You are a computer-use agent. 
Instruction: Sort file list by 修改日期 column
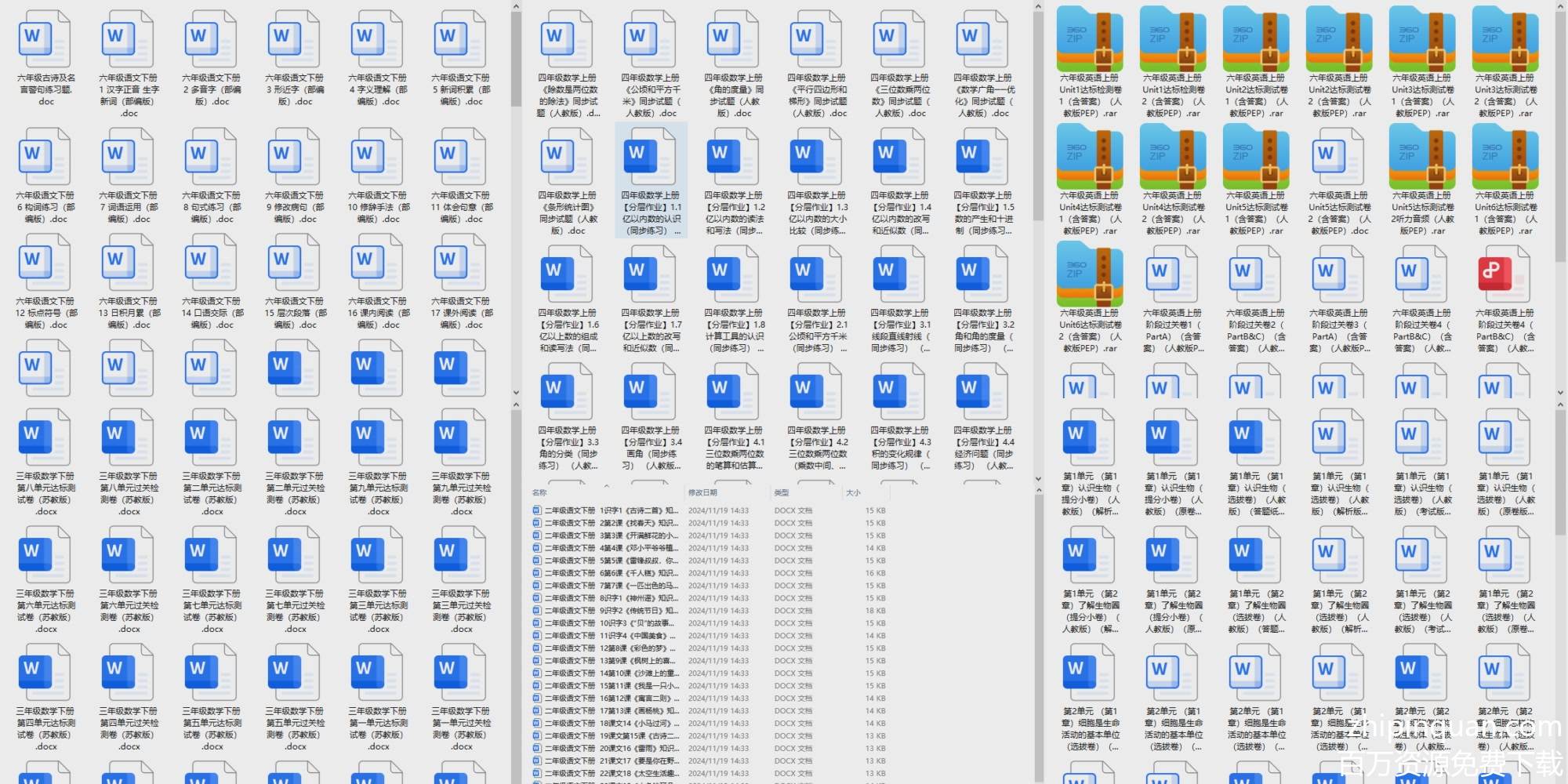coord(702,492)
